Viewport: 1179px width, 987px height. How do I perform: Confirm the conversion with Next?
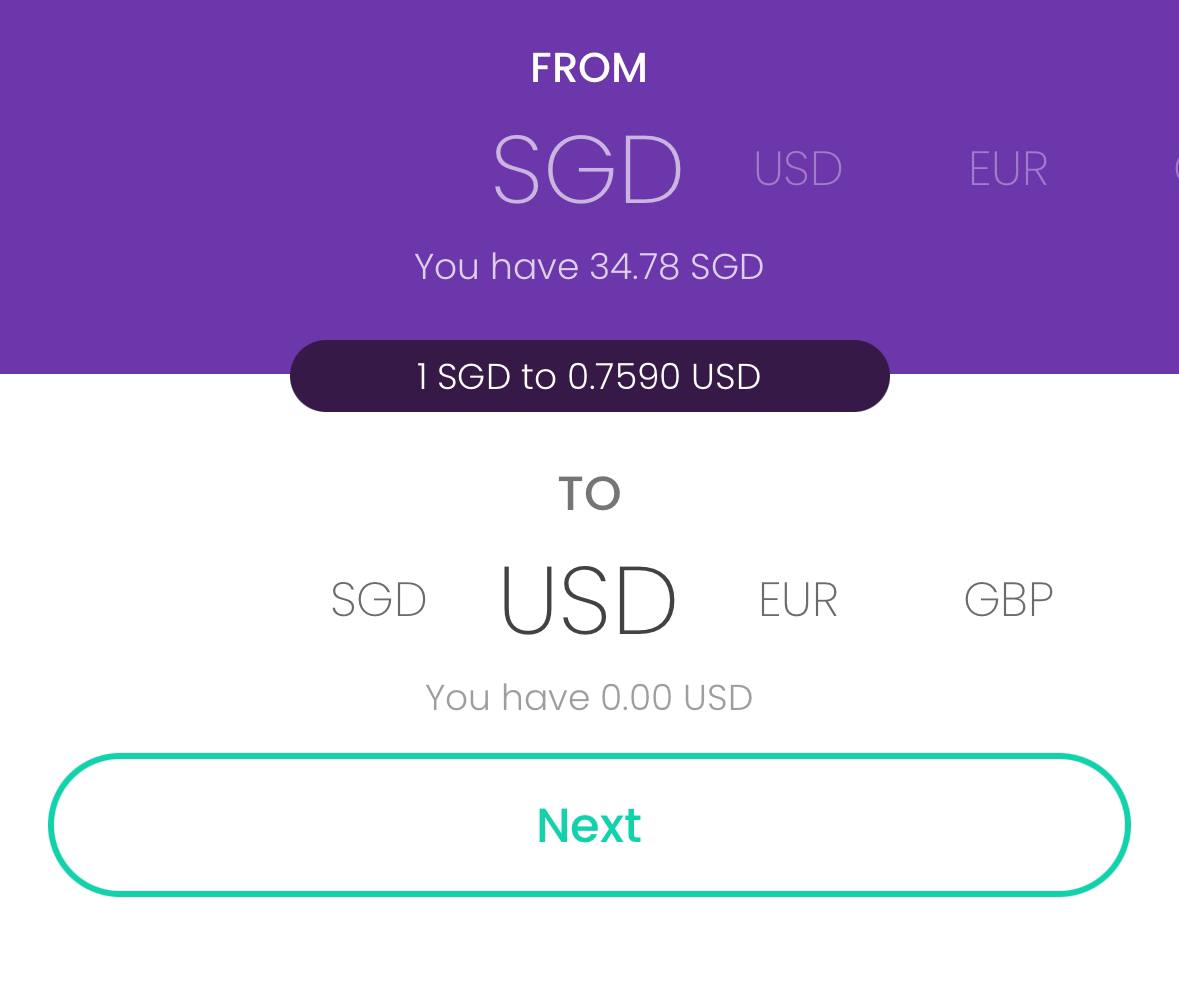click(589, 824)
